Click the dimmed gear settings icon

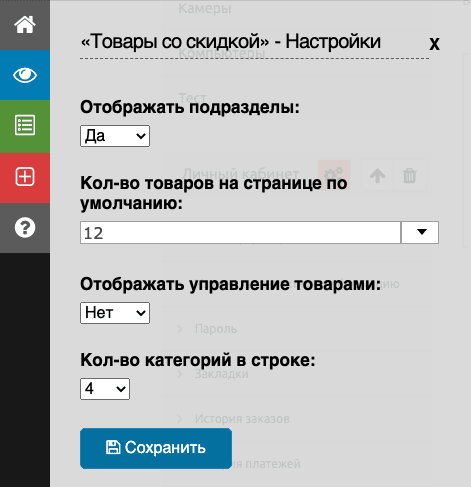click(x=334, y=175)
